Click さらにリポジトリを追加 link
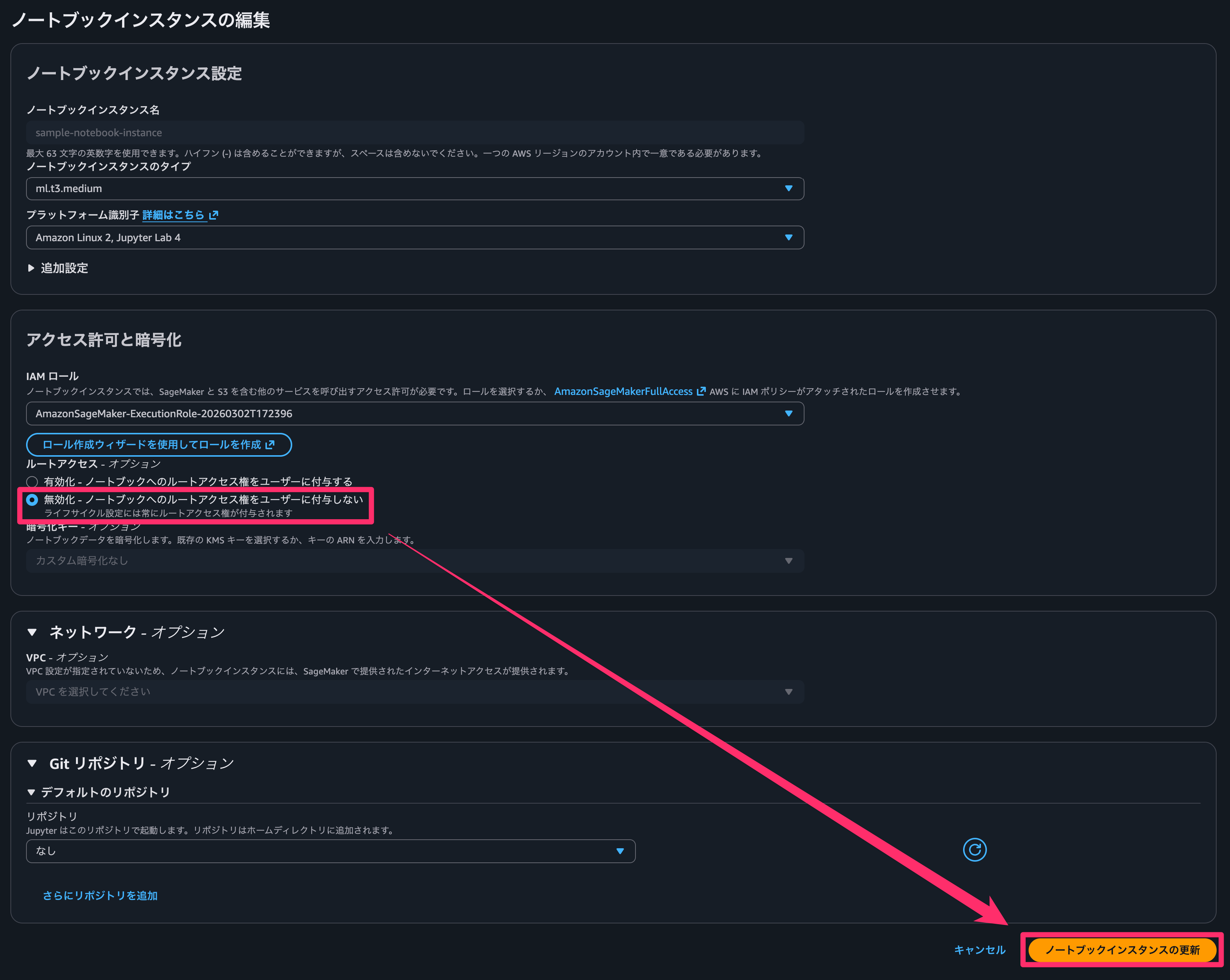 pyautogui.click(x=101, y=896)
